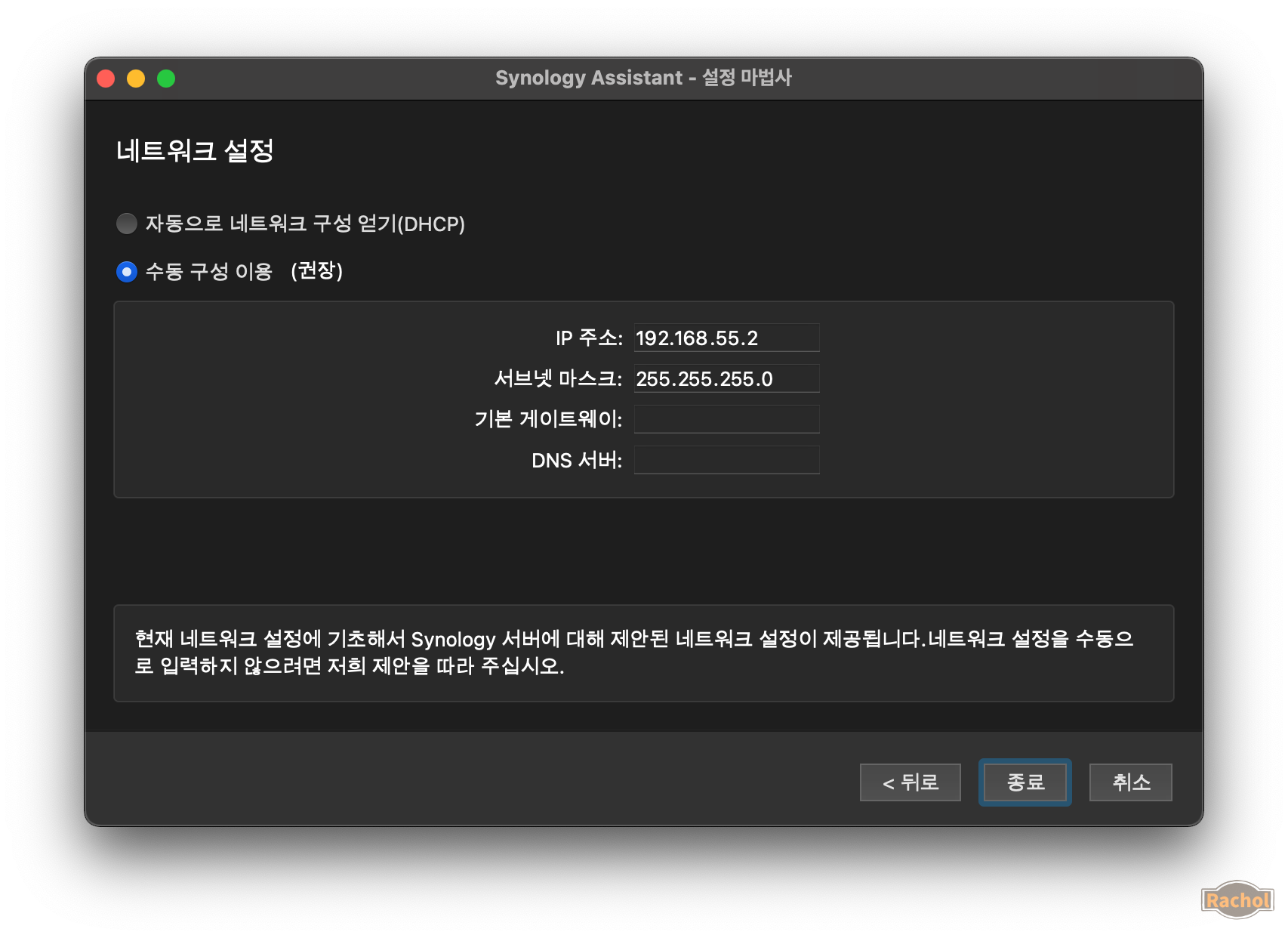Click the IP 주소: label
The image size is (1288, 938).
point(589,338)
